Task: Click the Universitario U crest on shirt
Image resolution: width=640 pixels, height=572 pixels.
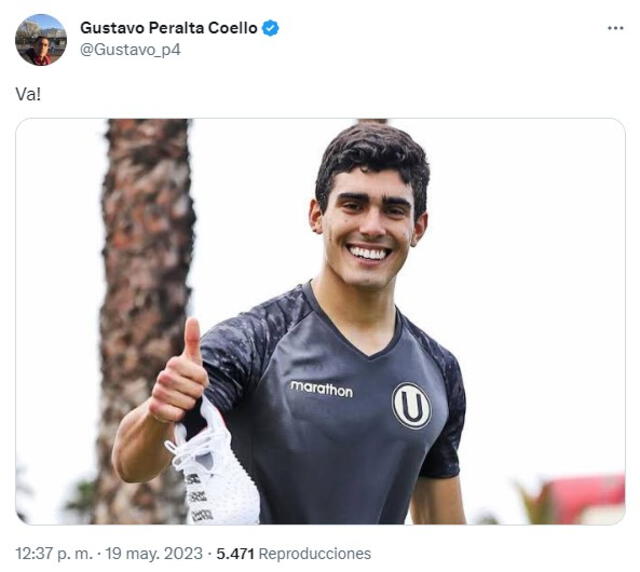Action: point(411,405)
